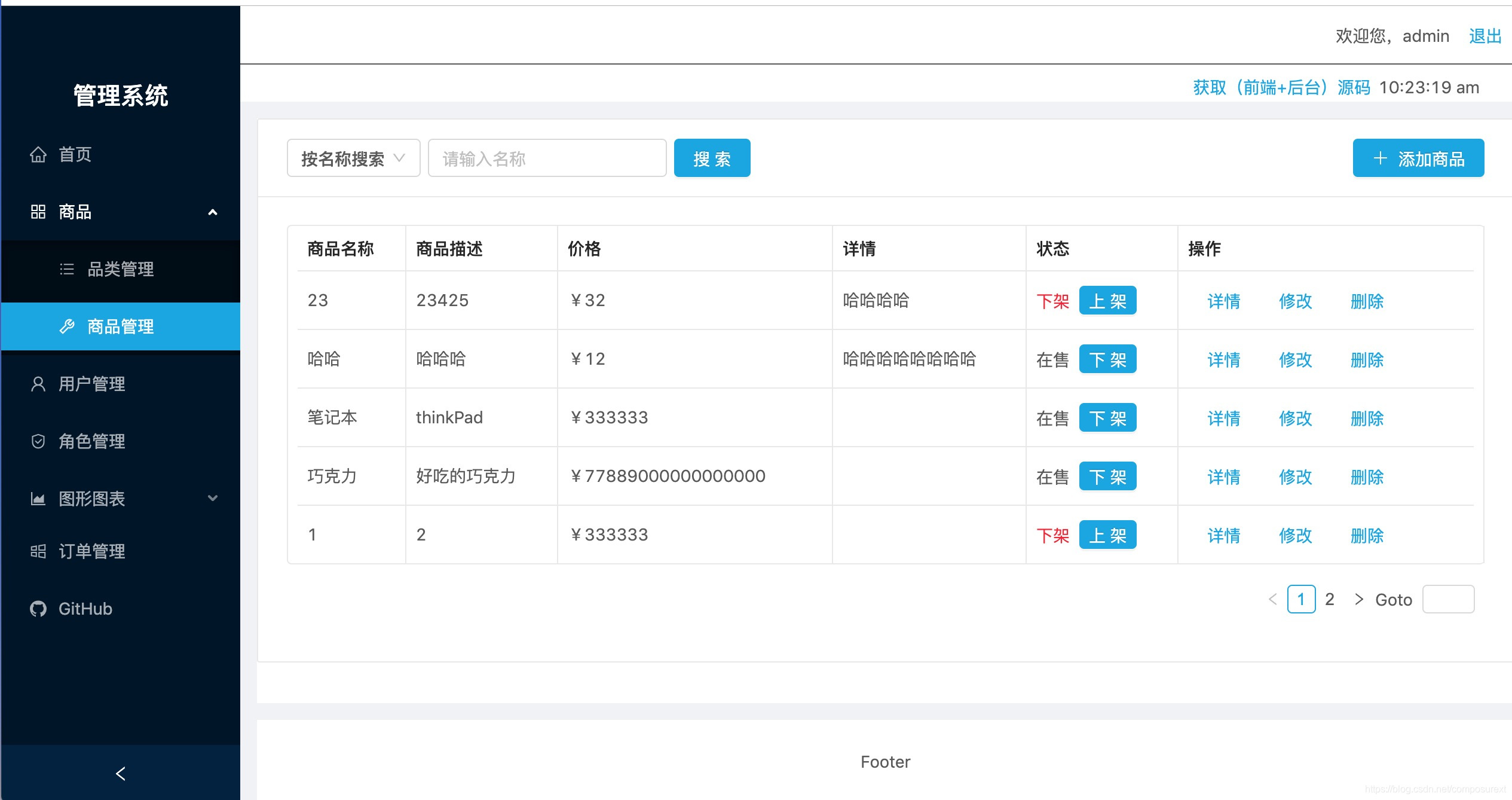Collapse the 商品 submenu arrow
Viewport: 1512px width, 800px height.
213,212
